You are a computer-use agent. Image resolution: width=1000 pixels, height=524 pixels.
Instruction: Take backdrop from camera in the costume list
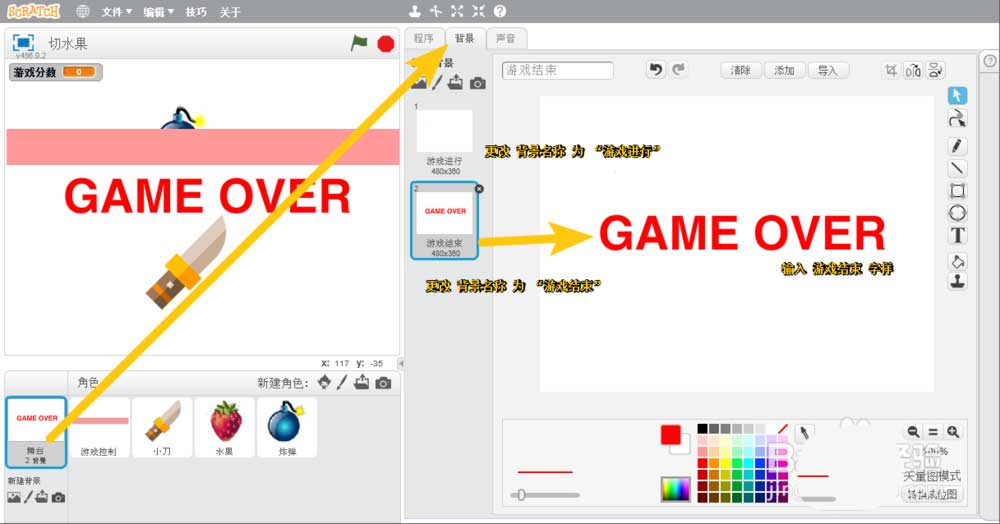(478, 83)
